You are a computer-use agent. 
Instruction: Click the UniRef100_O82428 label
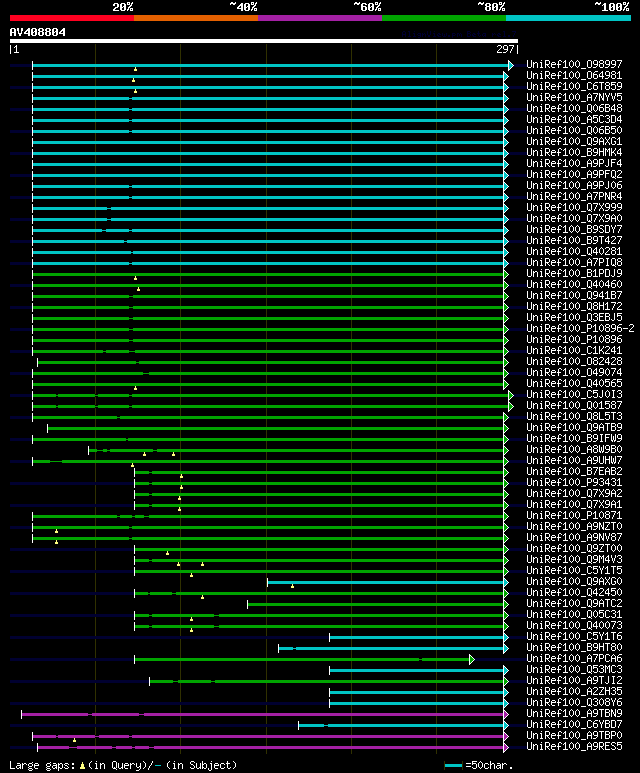[x=574, y=362]
